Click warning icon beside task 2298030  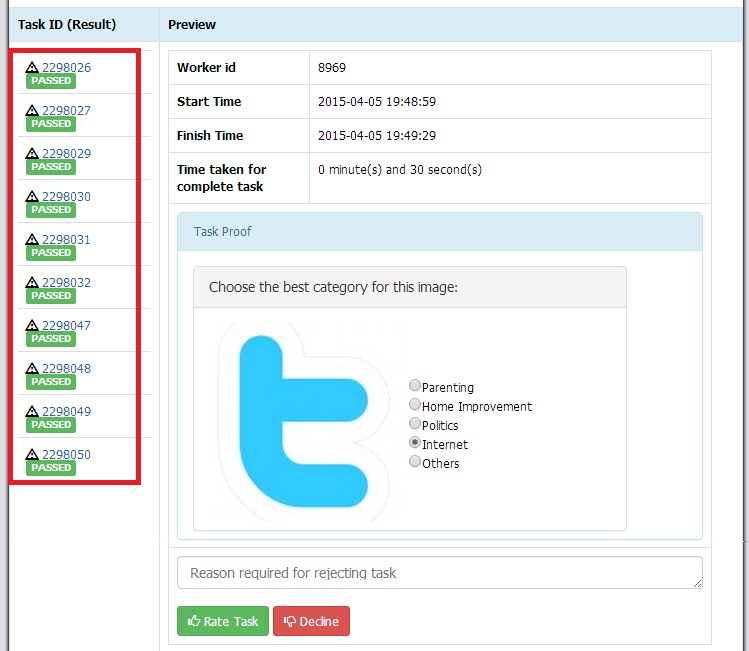[32, 196]
